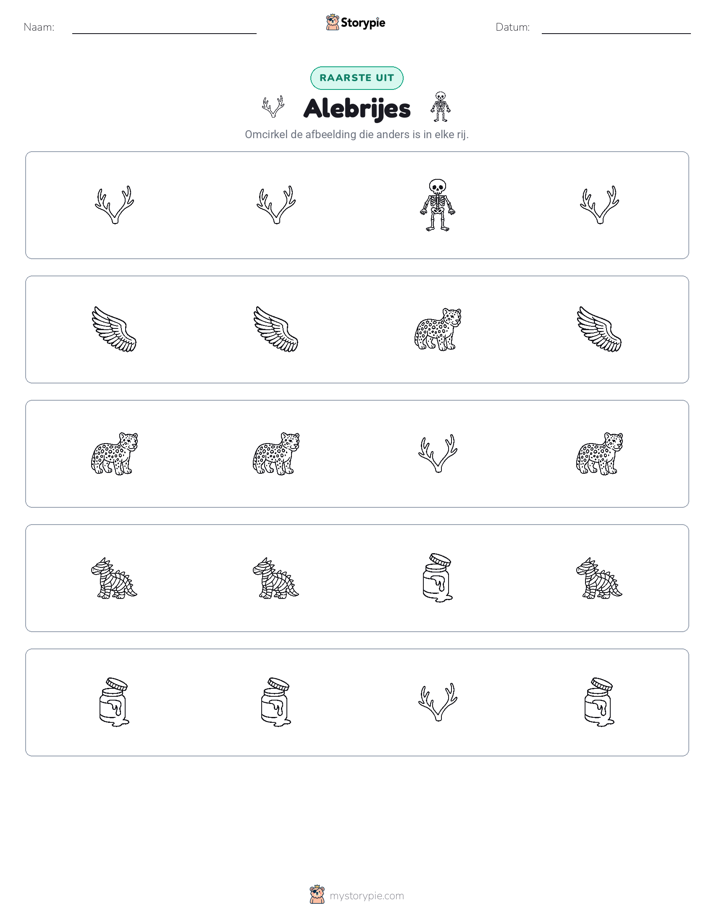The height and width of the screenshot is (924, 714).
Task: Open the mystorypie.com footer link
Action: click(x=366, y=896)
